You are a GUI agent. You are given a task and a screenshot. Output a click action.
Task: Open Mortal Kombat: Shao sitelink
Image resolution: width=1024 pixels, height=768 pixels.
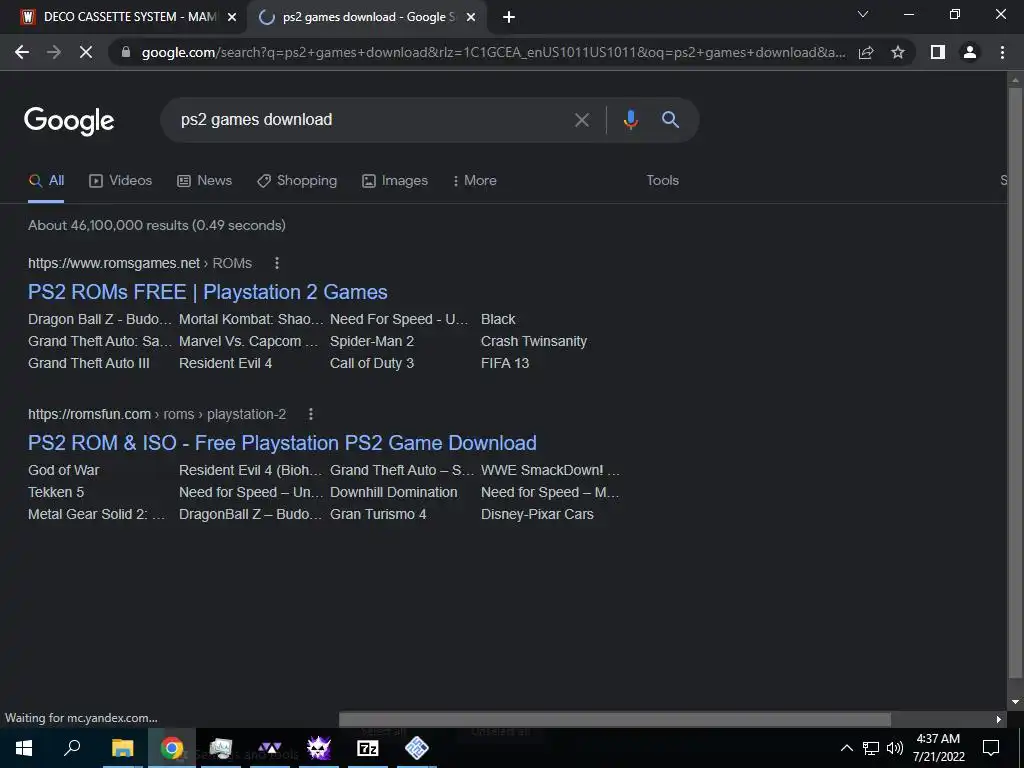click(x=251, y=319)
